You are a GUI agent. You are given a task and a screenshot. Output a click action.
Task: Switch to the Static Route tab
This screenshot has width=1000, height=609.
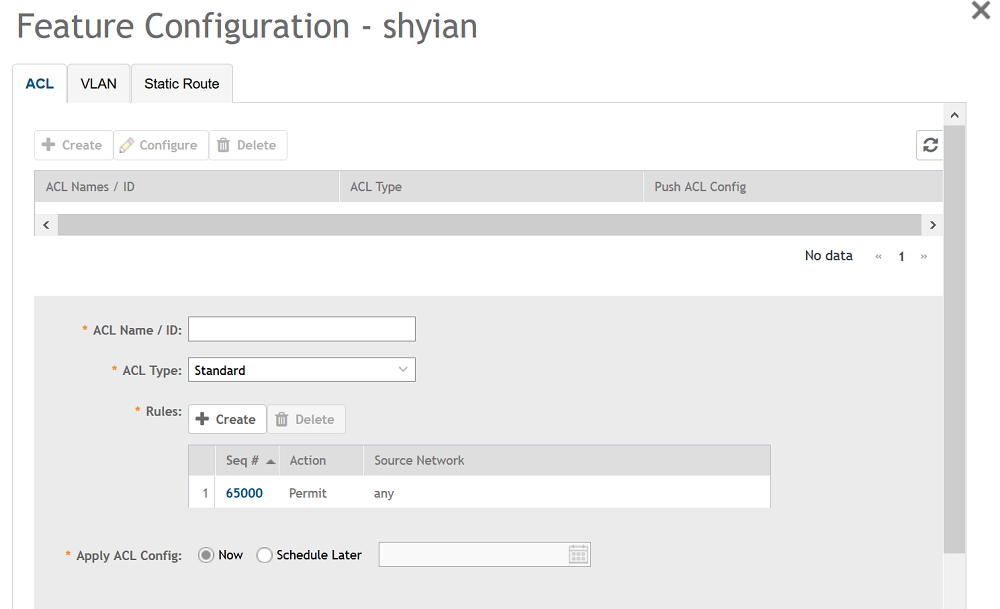[x=182, y=84]
